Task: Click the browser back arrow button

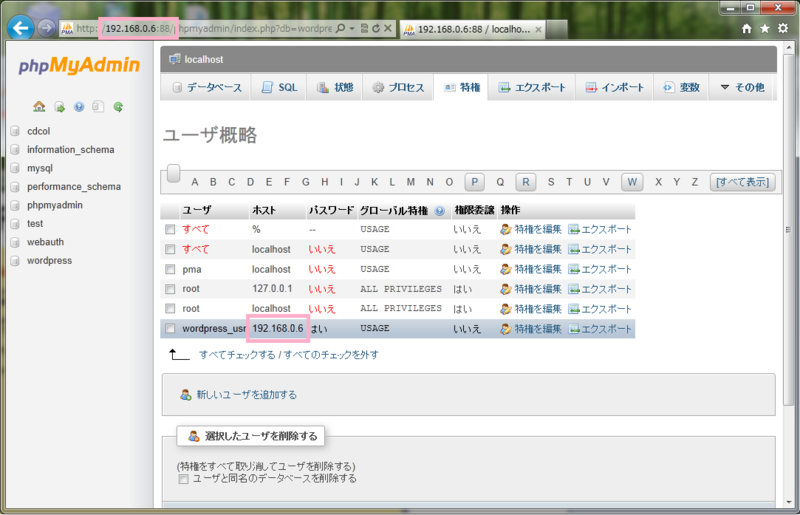Action: (20, 28)
